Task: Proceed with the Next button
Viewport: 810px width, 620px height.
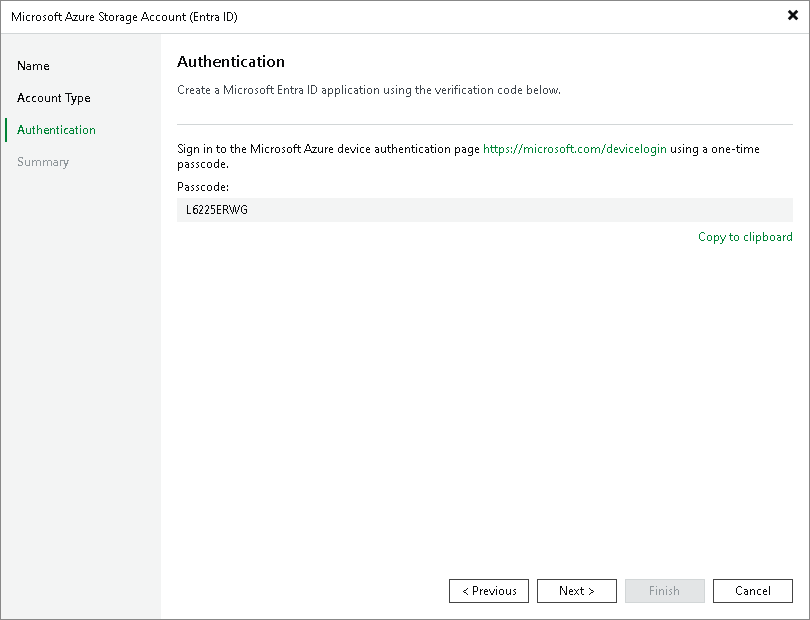Action: [x=577, y=591]
